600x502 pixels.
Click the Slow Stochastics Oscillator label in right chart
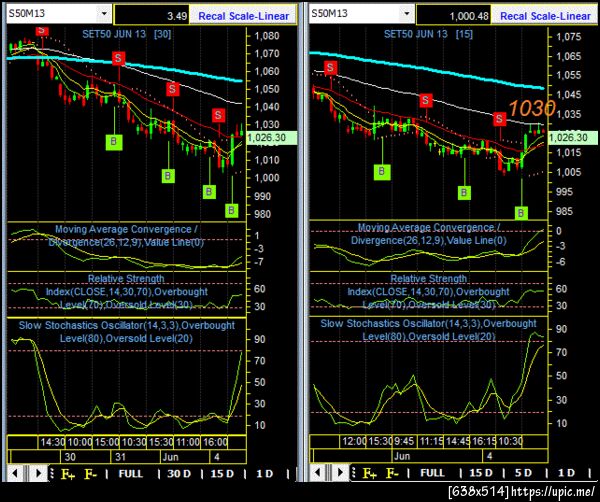click(429, 330)
